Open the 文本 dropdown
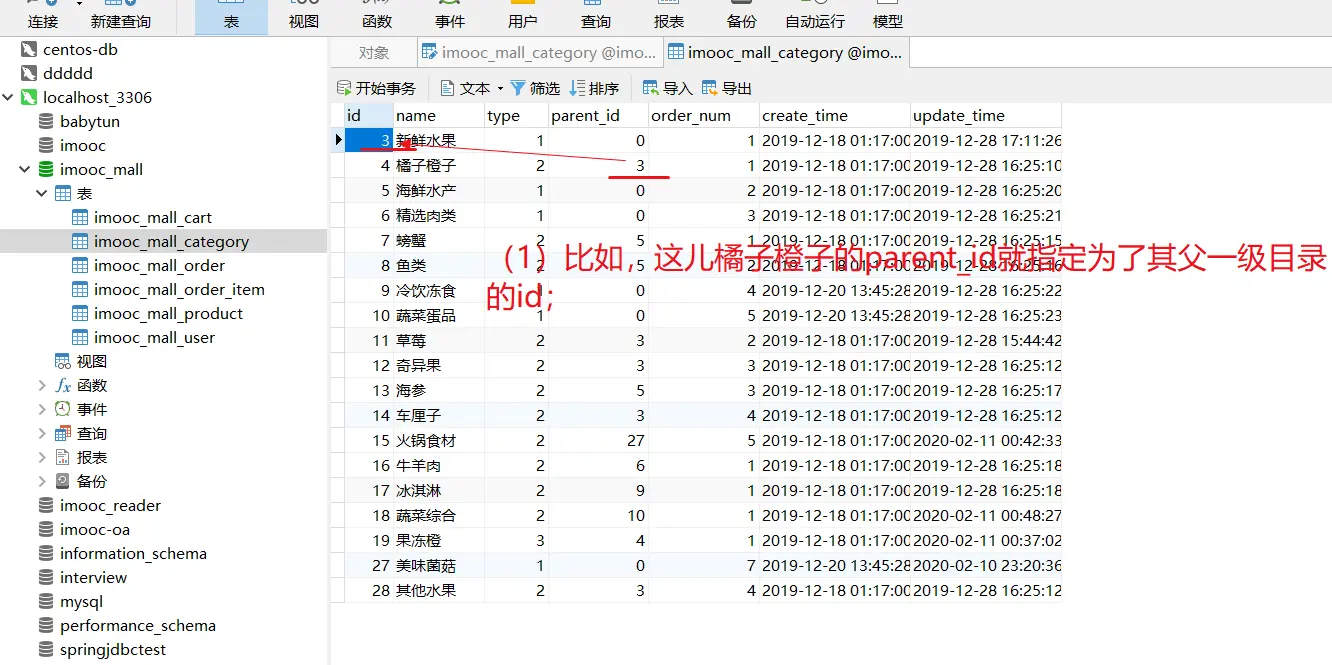The height and width of the screenshot is (665, 1332). [x=472, y=88]
